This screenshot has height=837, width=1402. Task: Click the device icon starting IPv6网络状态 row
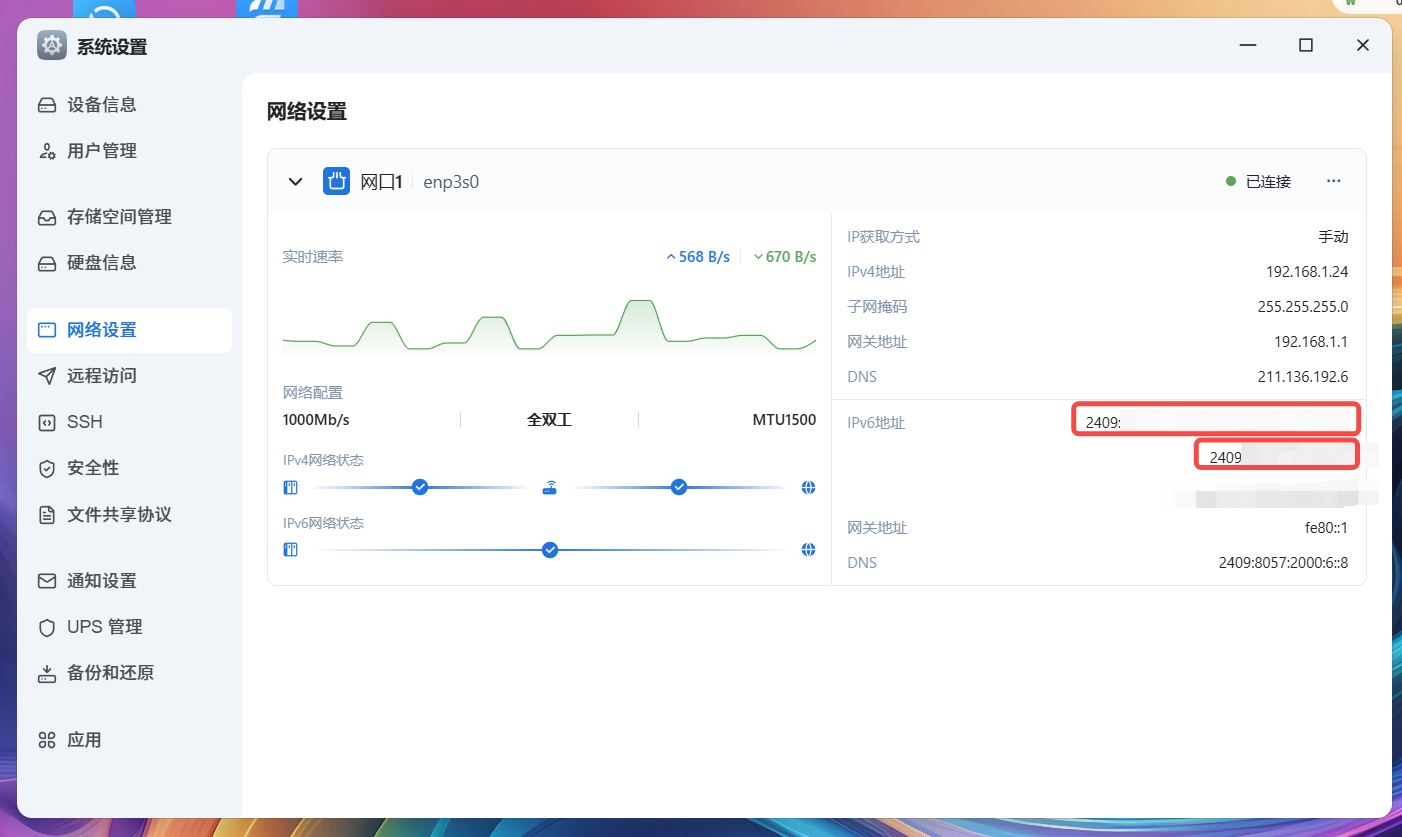click(x=291, y=550)
